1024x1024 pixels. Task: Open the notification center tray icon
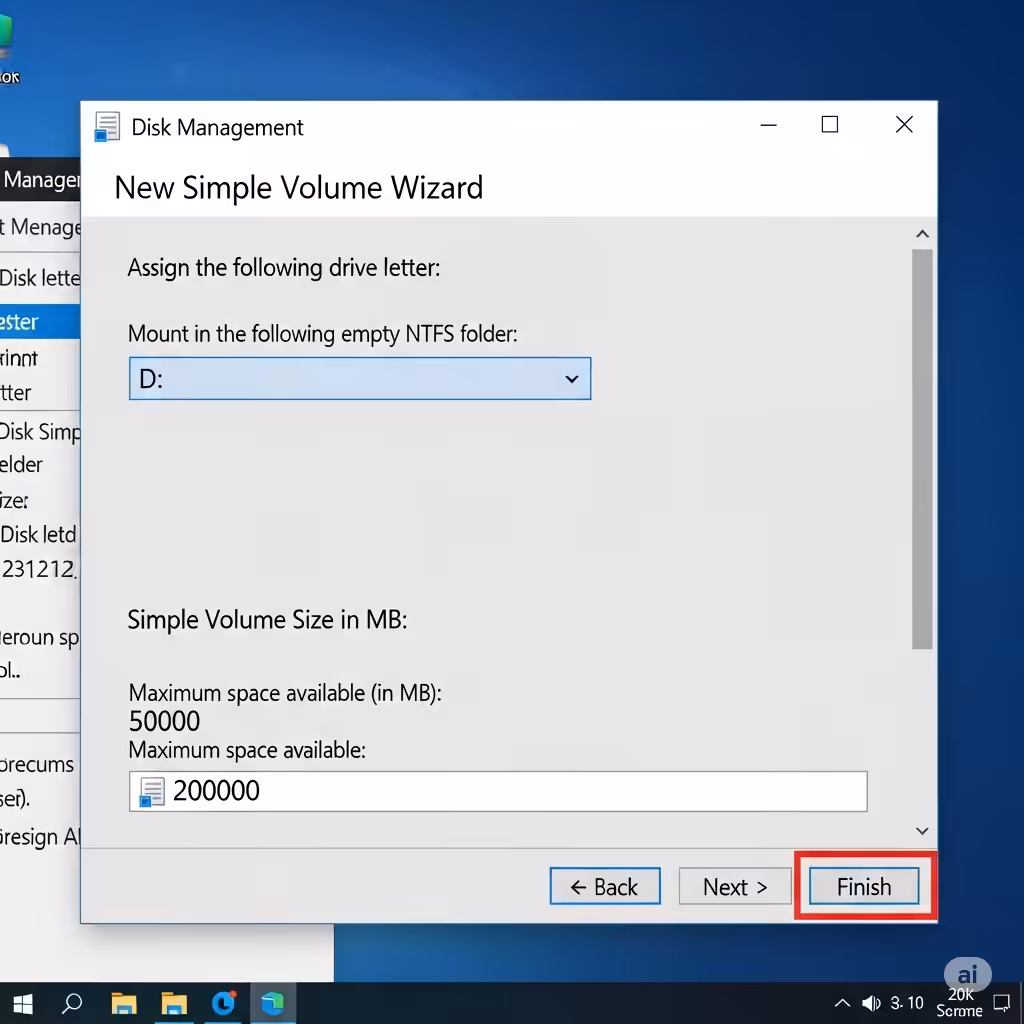pyautogui.click(x=1001, y=1002)
